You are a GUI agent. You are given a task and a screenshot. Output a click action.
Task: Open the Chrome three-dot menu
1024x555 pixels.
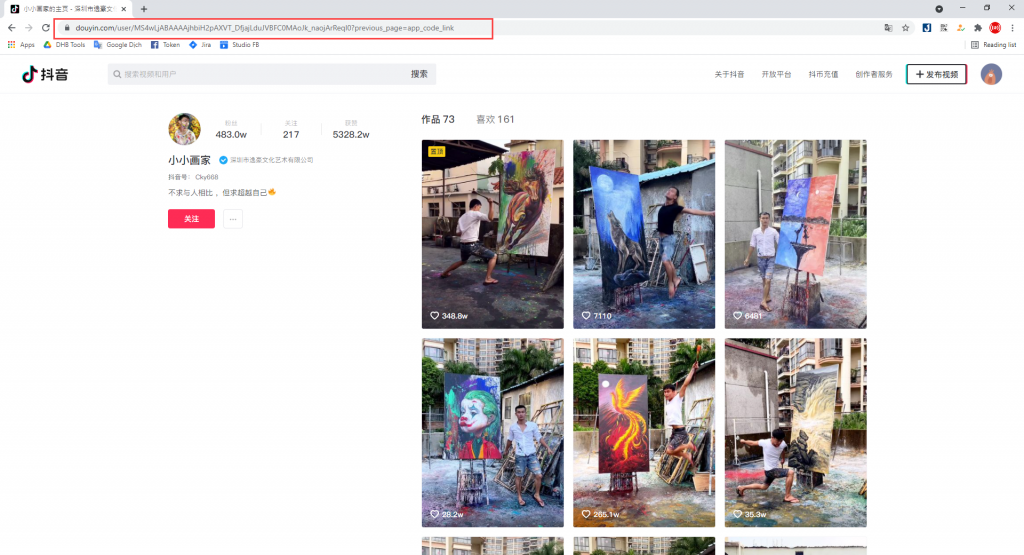1012,28
